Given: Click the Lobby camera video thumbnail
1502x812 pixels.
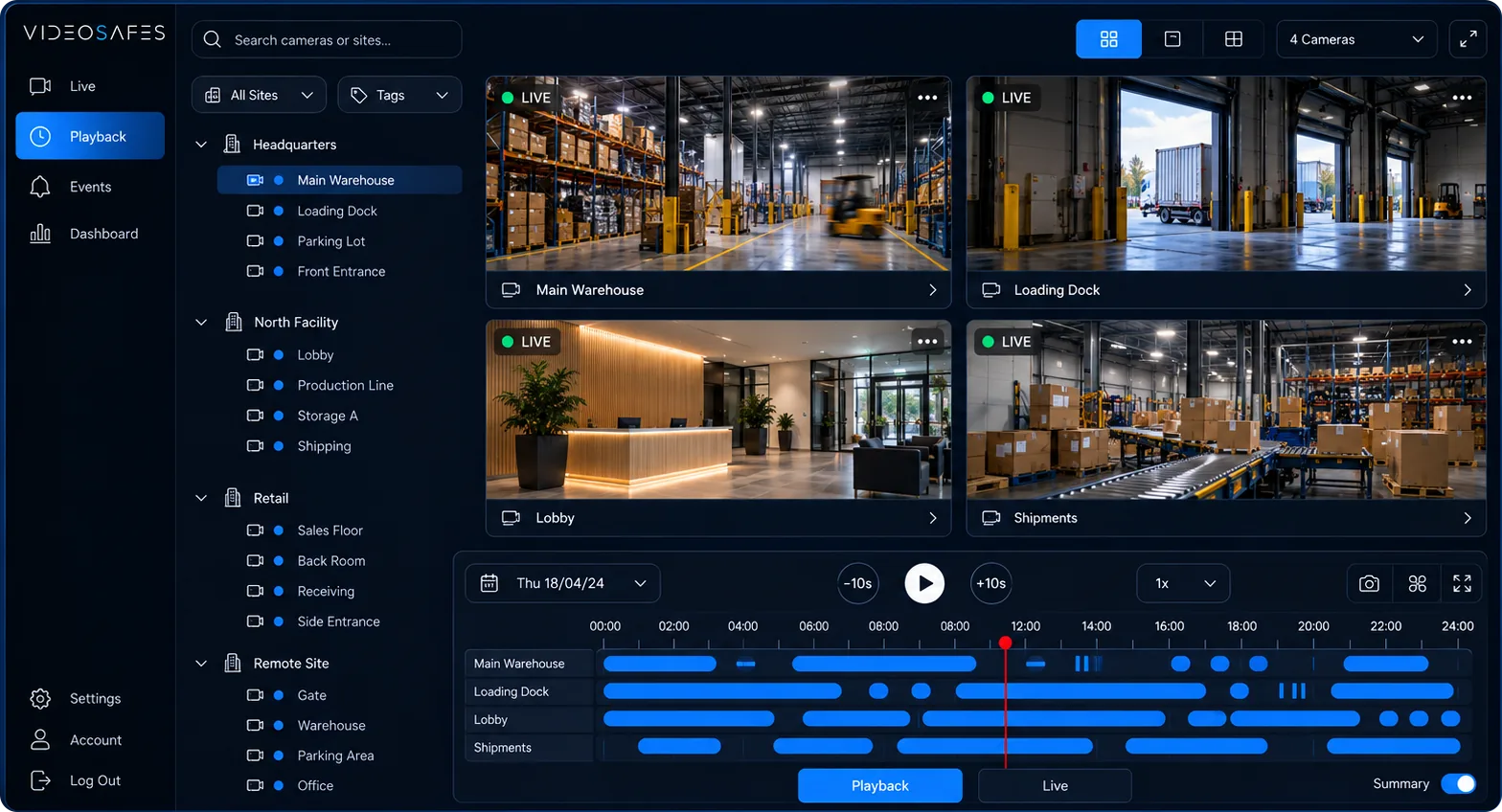Looking at the screenshot, I should click(718, 409).
